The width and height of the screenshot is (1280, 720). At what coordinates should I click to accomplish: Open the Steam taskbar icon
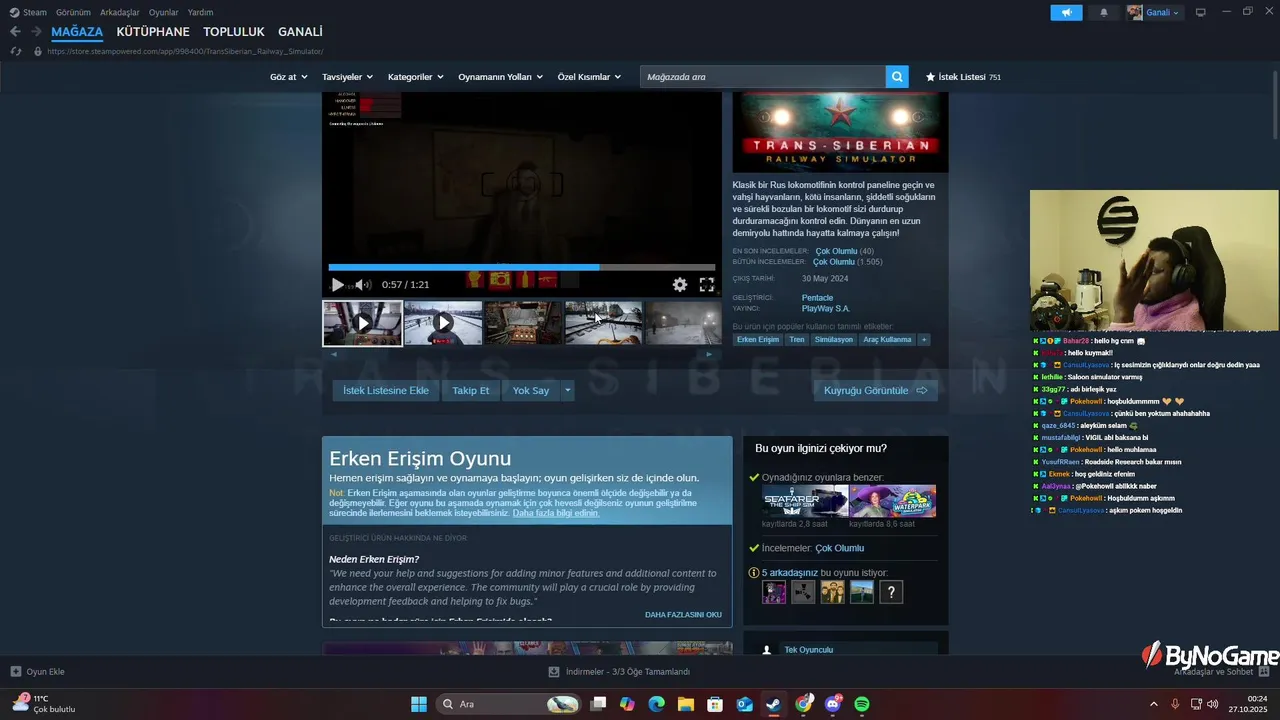coord(773,704)
